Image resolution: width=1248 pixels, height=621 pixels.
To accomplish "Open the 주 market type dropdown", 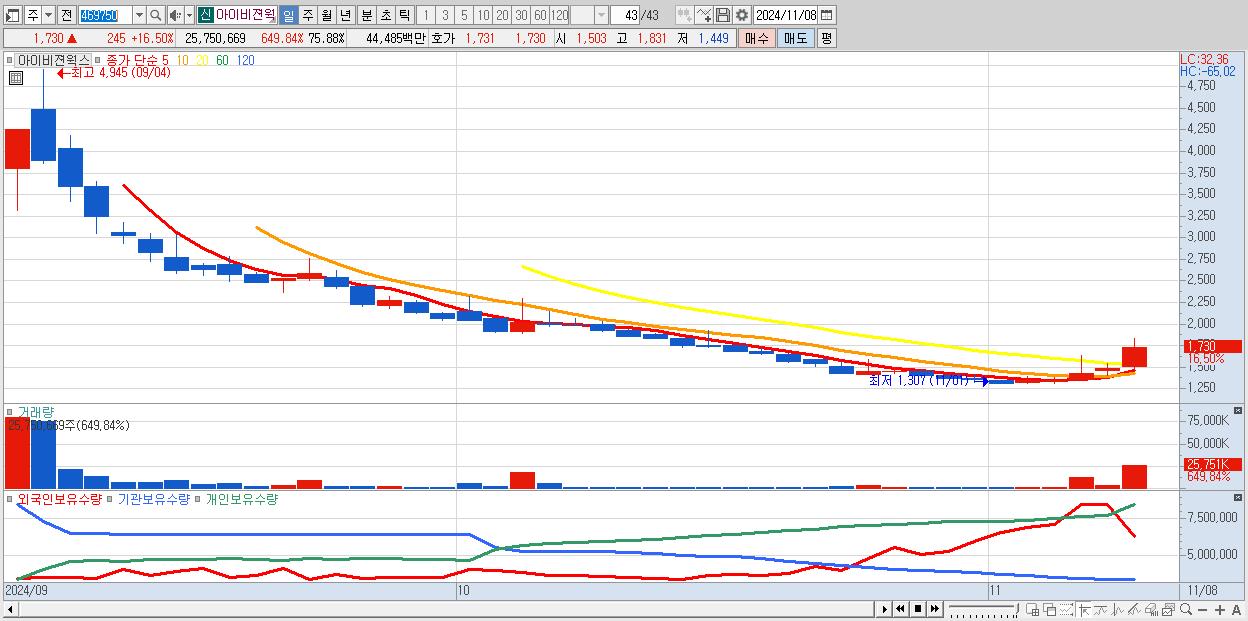I will pyautogui.click(x=48, y=15).
